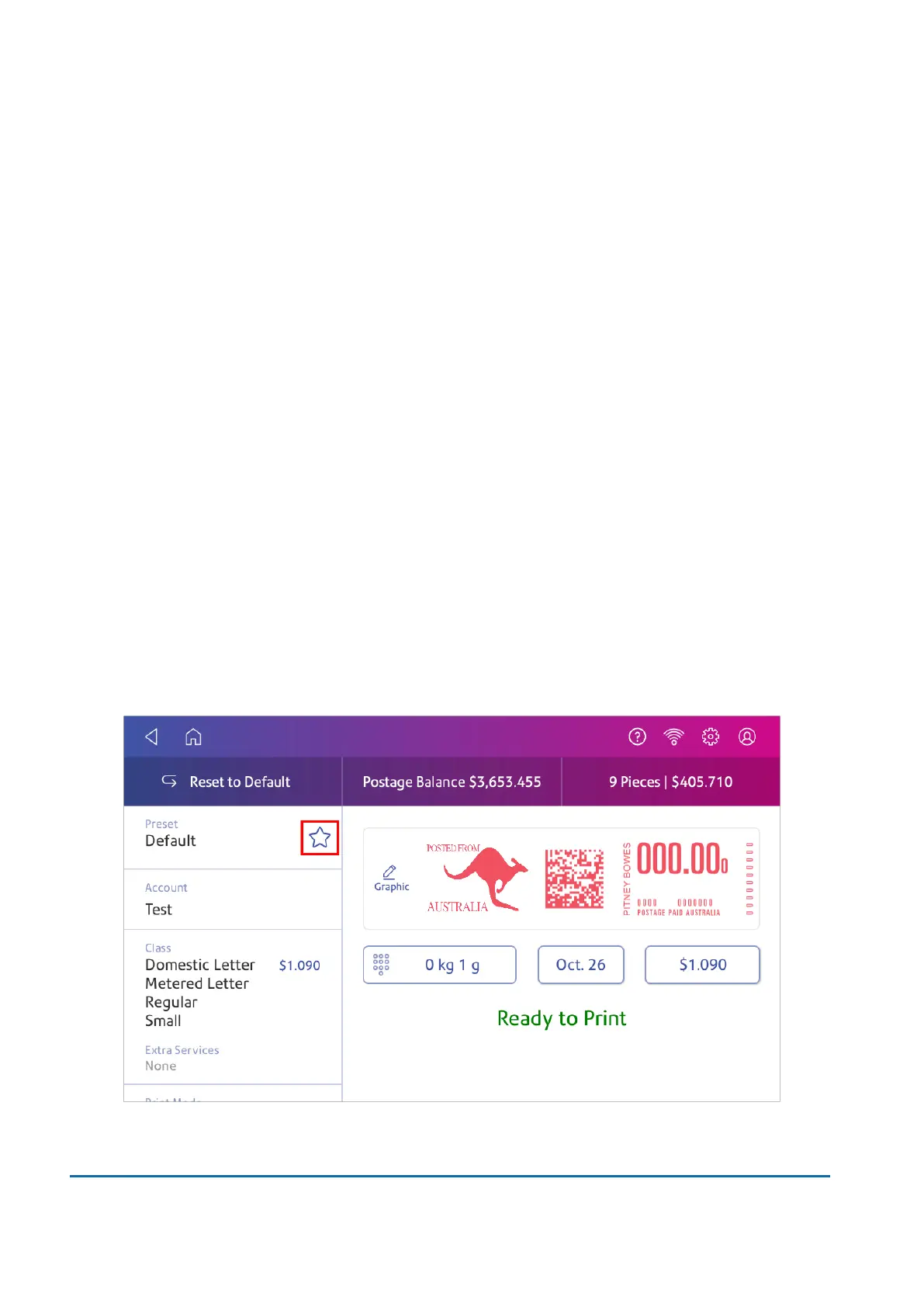Toggle the preset favorite star
924x1307 pixels.
click(320, 837)
